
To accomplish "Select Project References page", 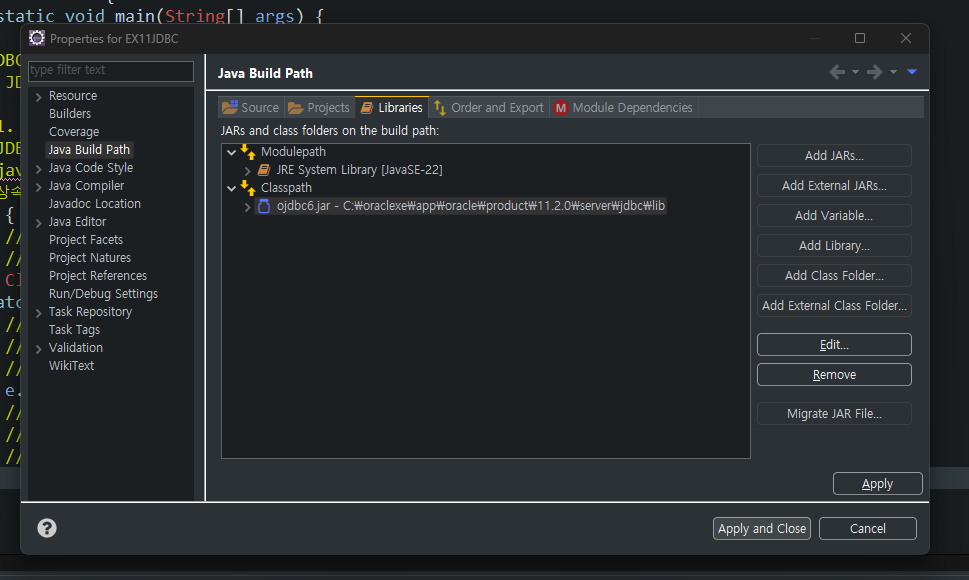I will pos(98,275).
